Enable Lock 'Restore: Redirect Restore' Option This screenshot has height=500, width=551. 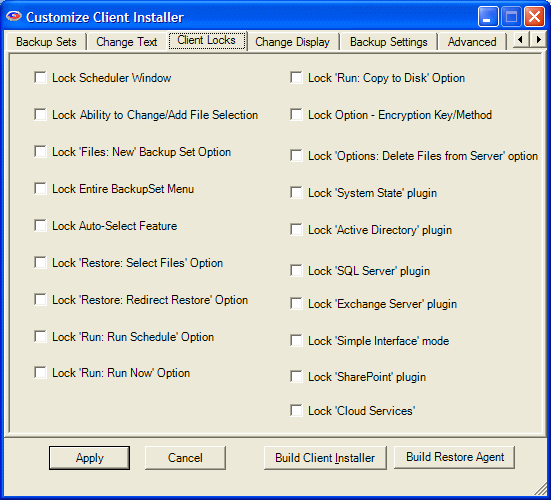(40, 300)
